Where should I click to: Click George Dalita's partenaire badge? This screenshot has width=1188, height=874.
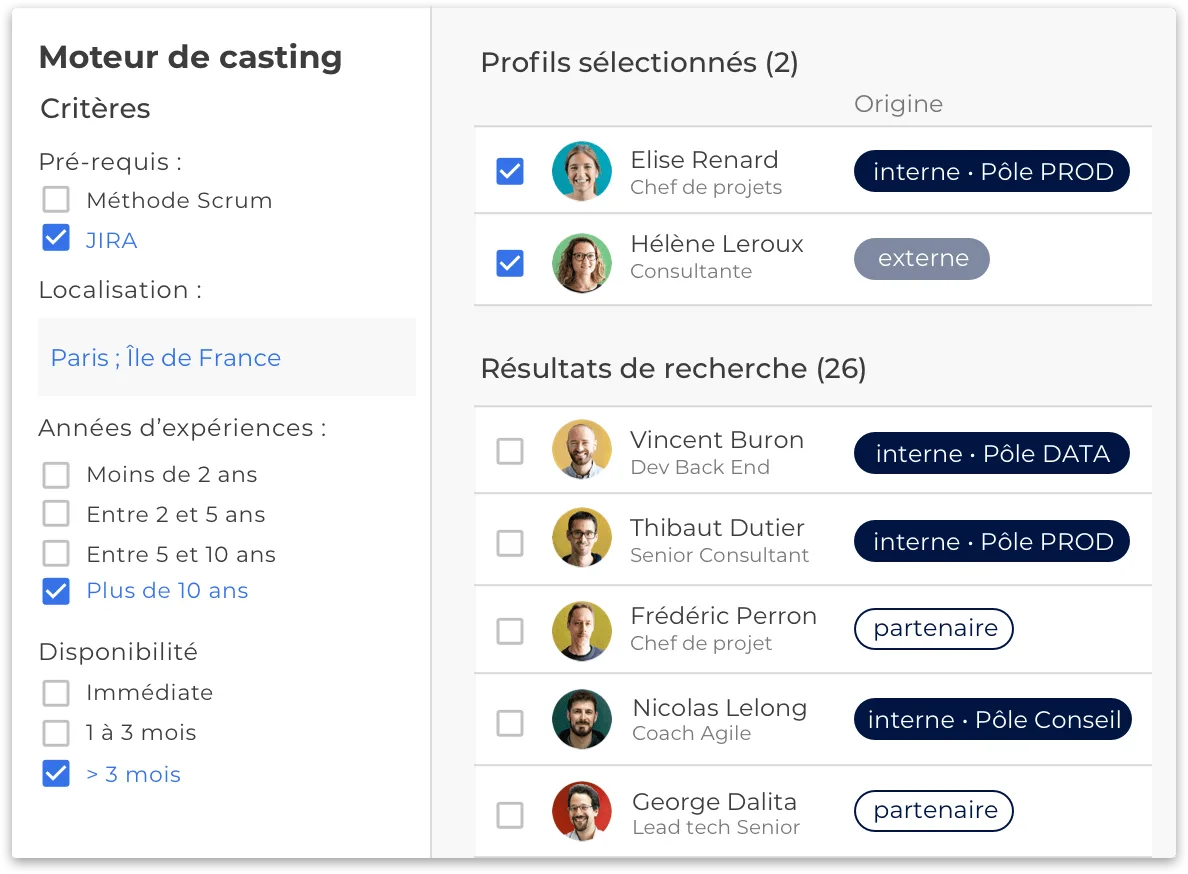pos(934,810)
